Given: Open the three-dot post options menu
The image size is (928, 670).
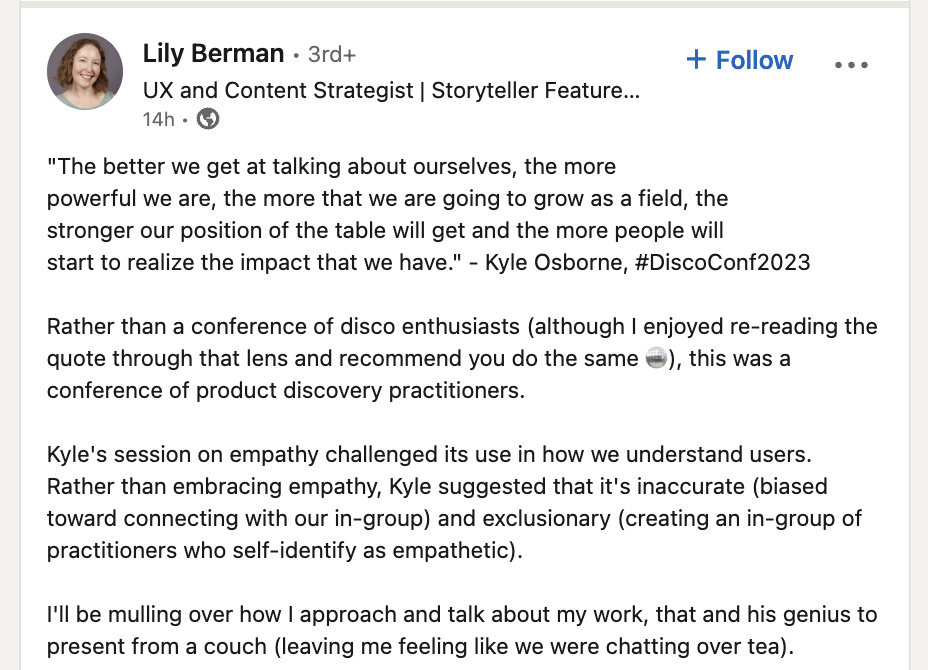Looking at the screenshot, I should coord(851,64).
